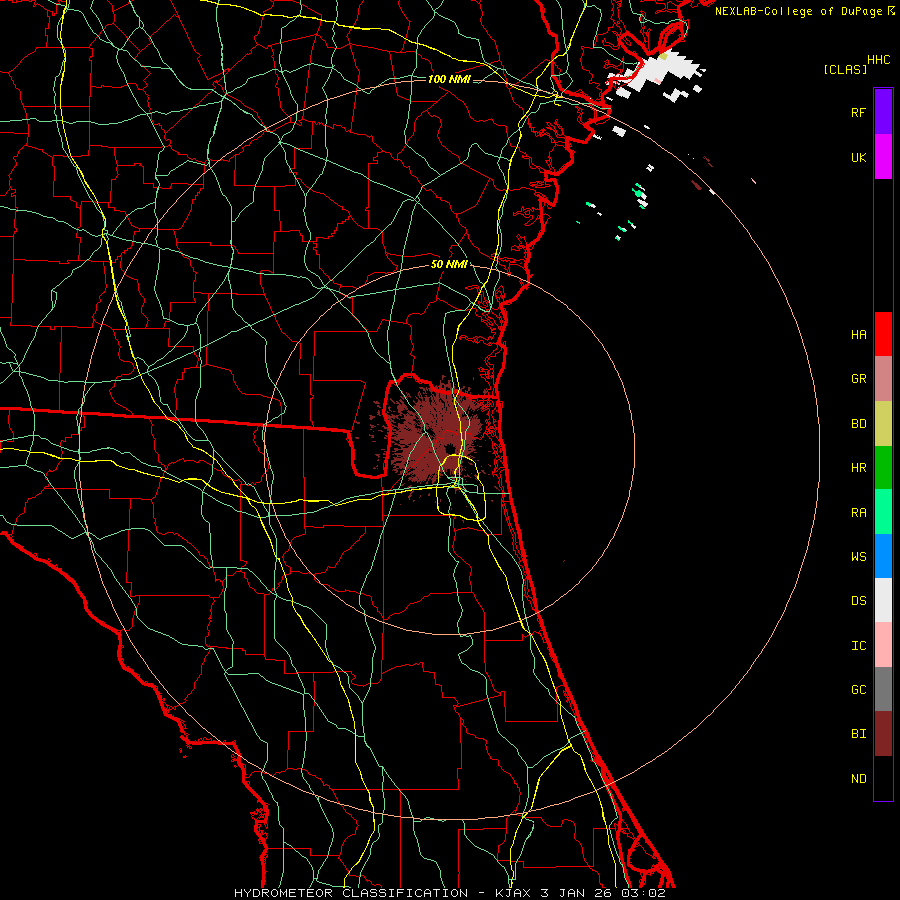Select the BI brown legend swatch
This screenshot has height=900, width=900.
(883, 734)
